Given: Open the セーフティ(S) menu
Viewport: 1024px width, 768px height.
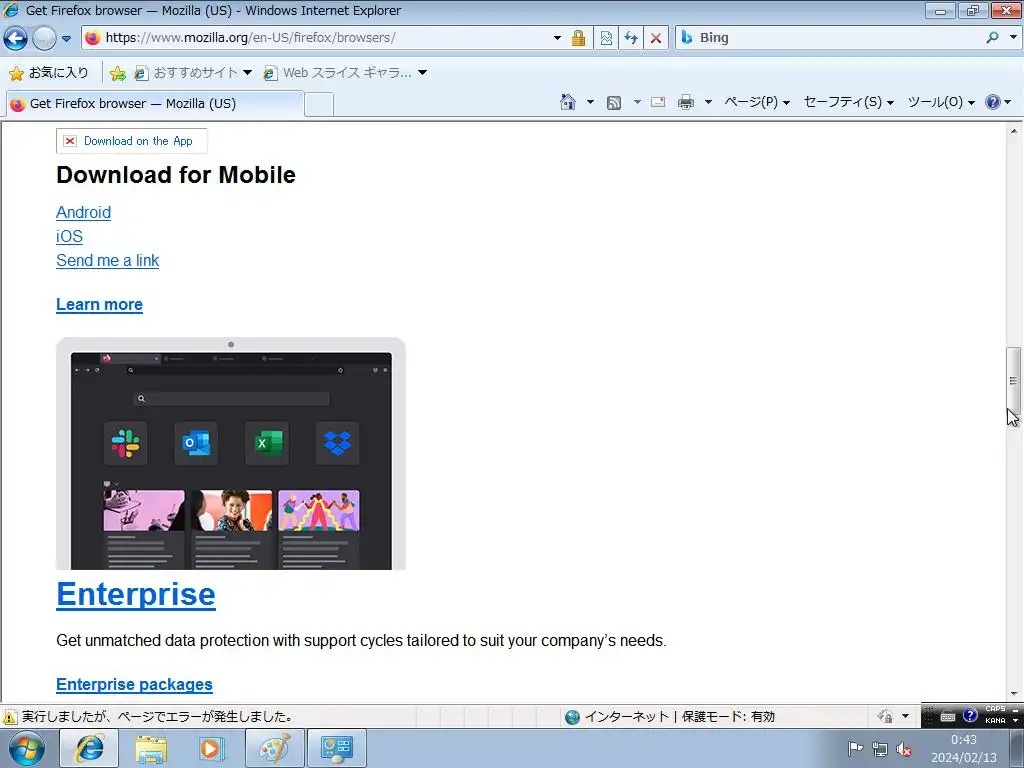Looking at the screenshot, I should 848,102.
